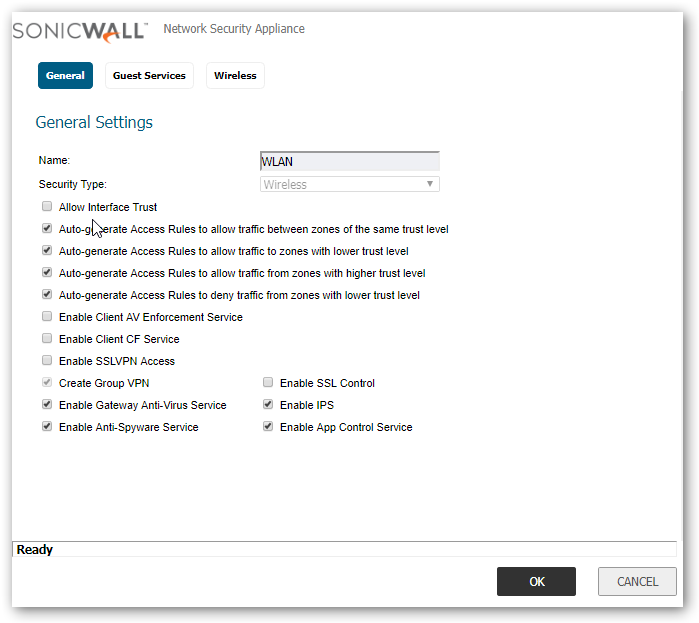The image size is (699, 623).
Task: Uncheck deny traffic from lower trust zones
Action: (x=47, y=295)
